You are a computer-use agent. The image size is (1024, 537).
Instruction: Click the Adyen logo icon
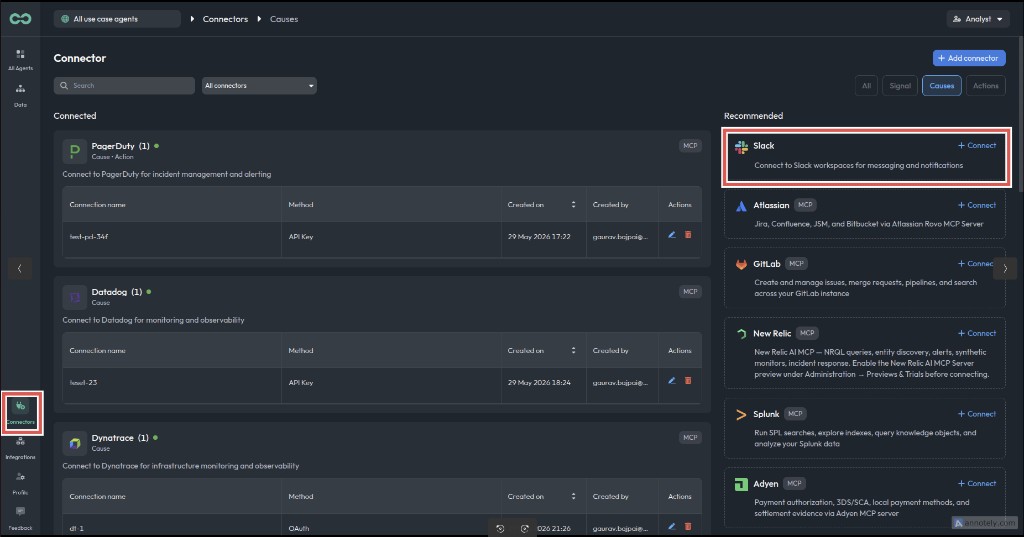tap(741, 485)
